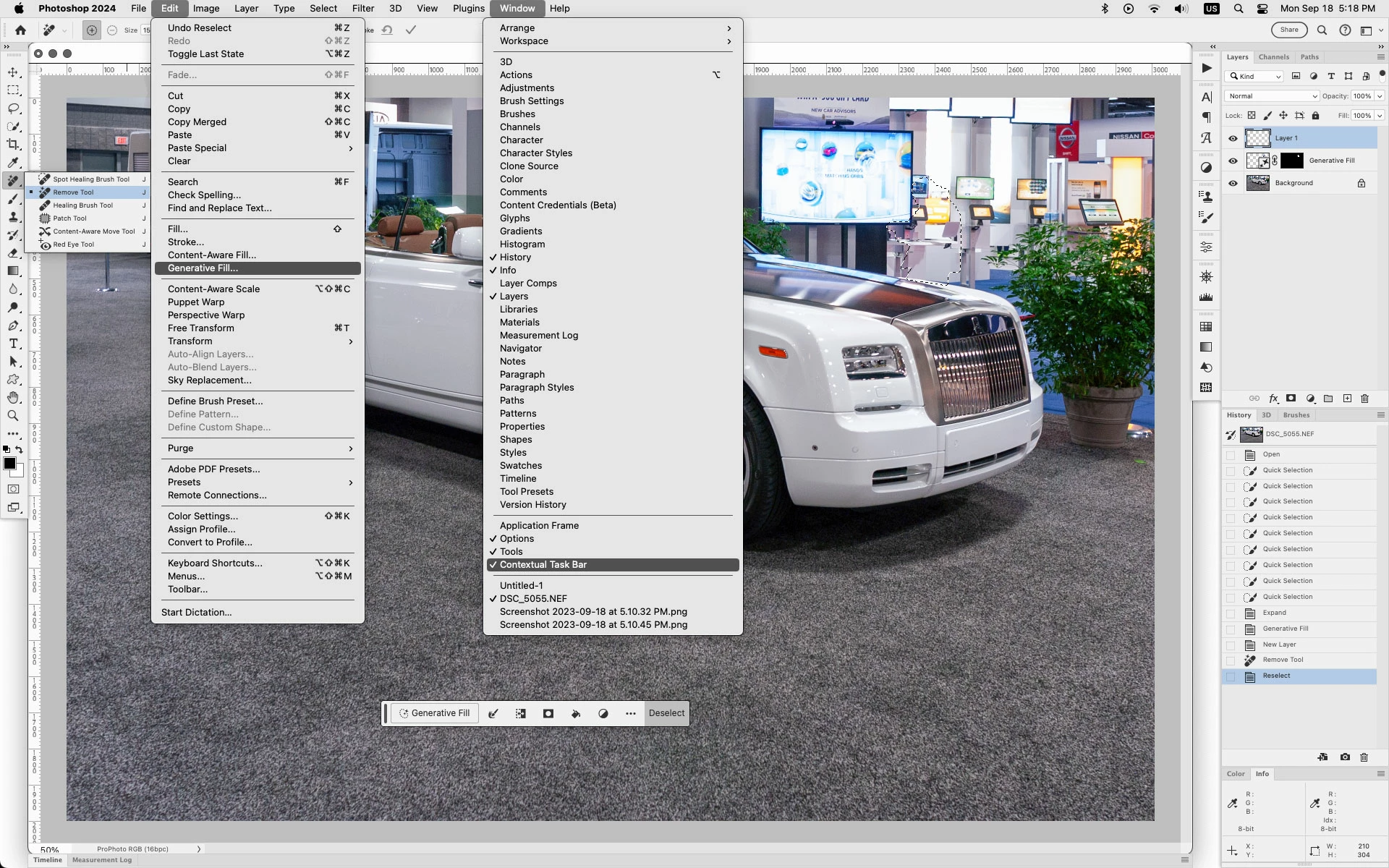
Task: Create new snapshot camera icon in History panel
Action: (1344, 757)
